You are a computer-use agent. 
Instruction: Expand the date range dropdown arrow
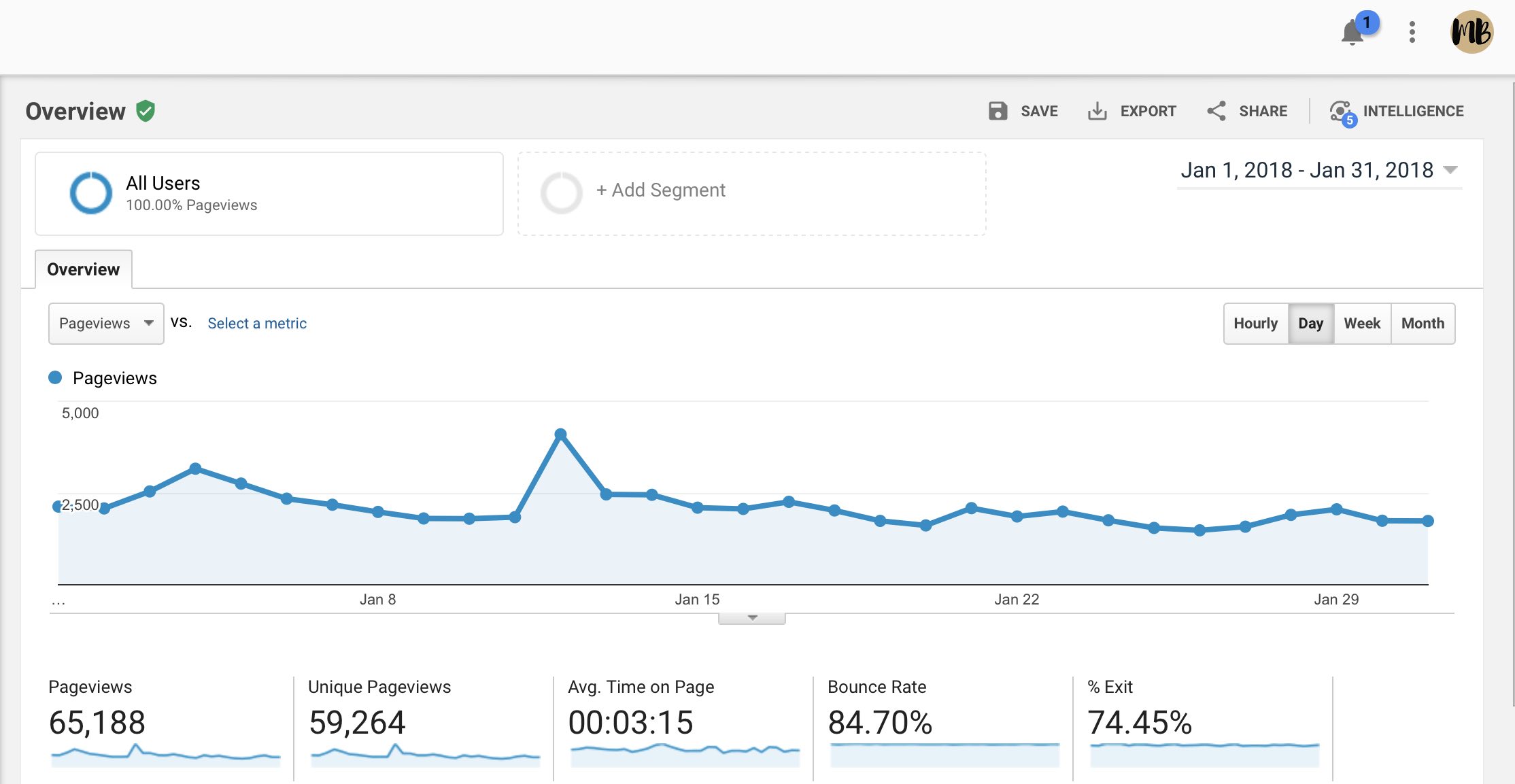[1450, 170]
